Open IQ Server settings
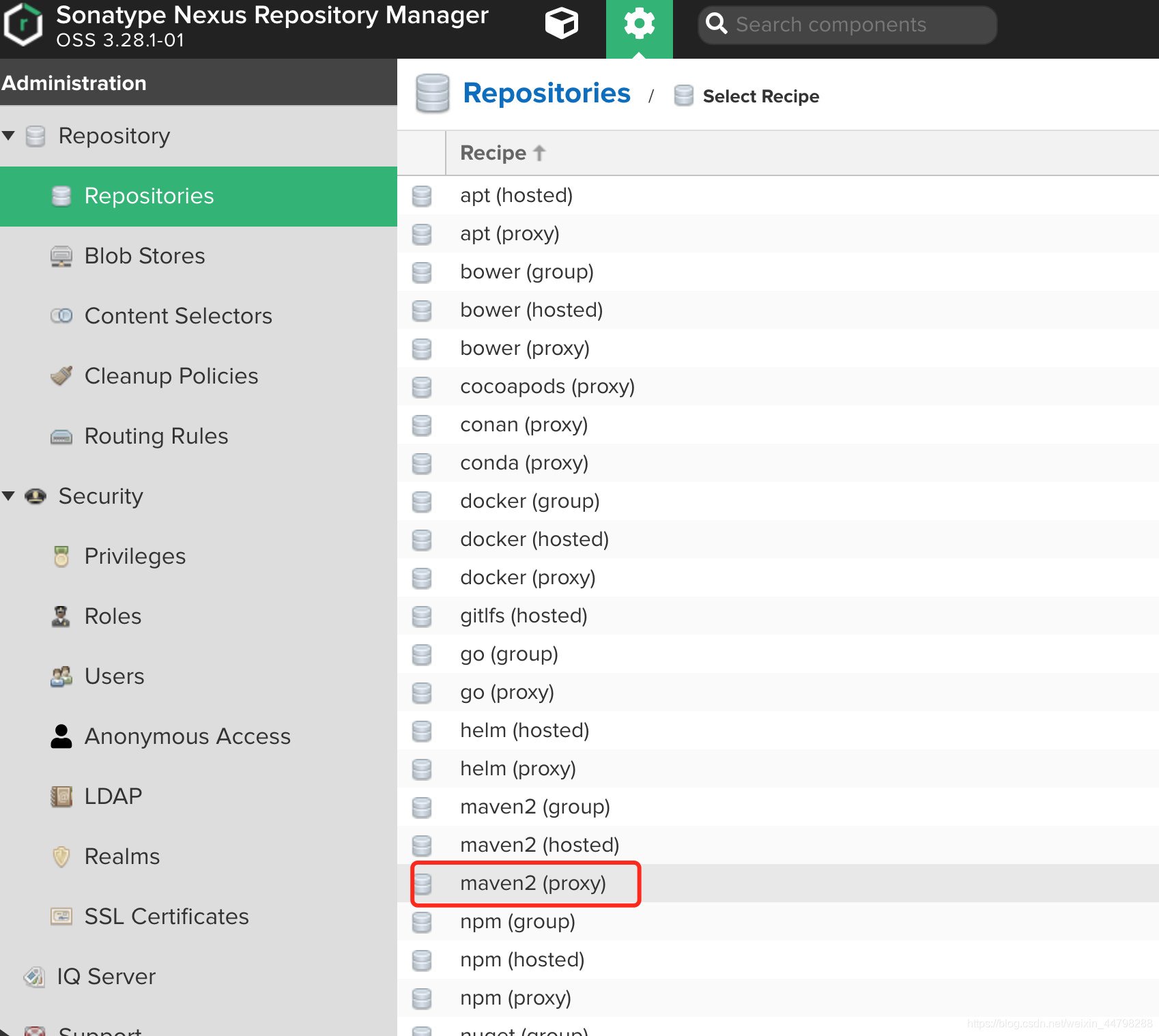The width and height of the screenshot is (1159, 1036). click(199, 977)
